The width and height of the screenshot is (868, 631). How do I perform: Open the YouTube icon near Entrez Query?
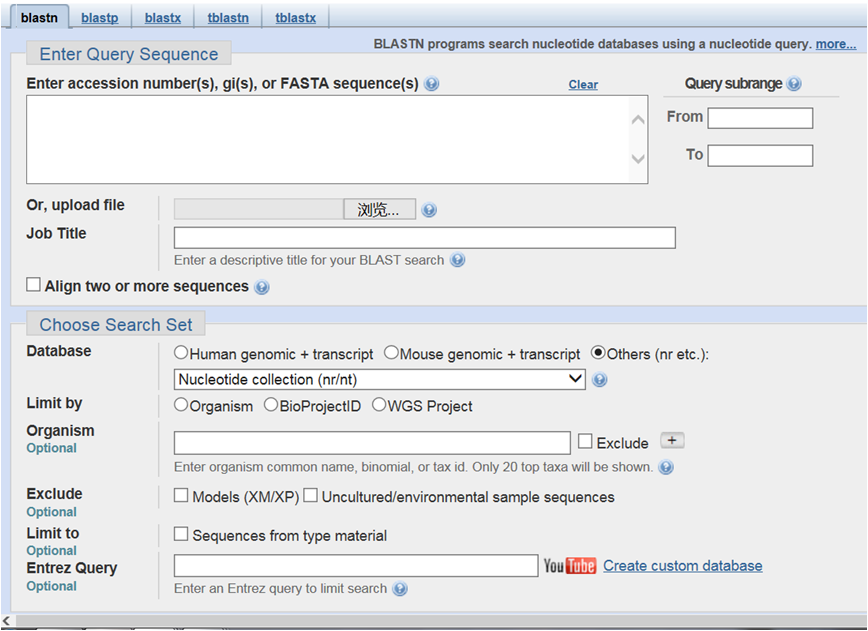pyautogui.click(x=569, y=566)
